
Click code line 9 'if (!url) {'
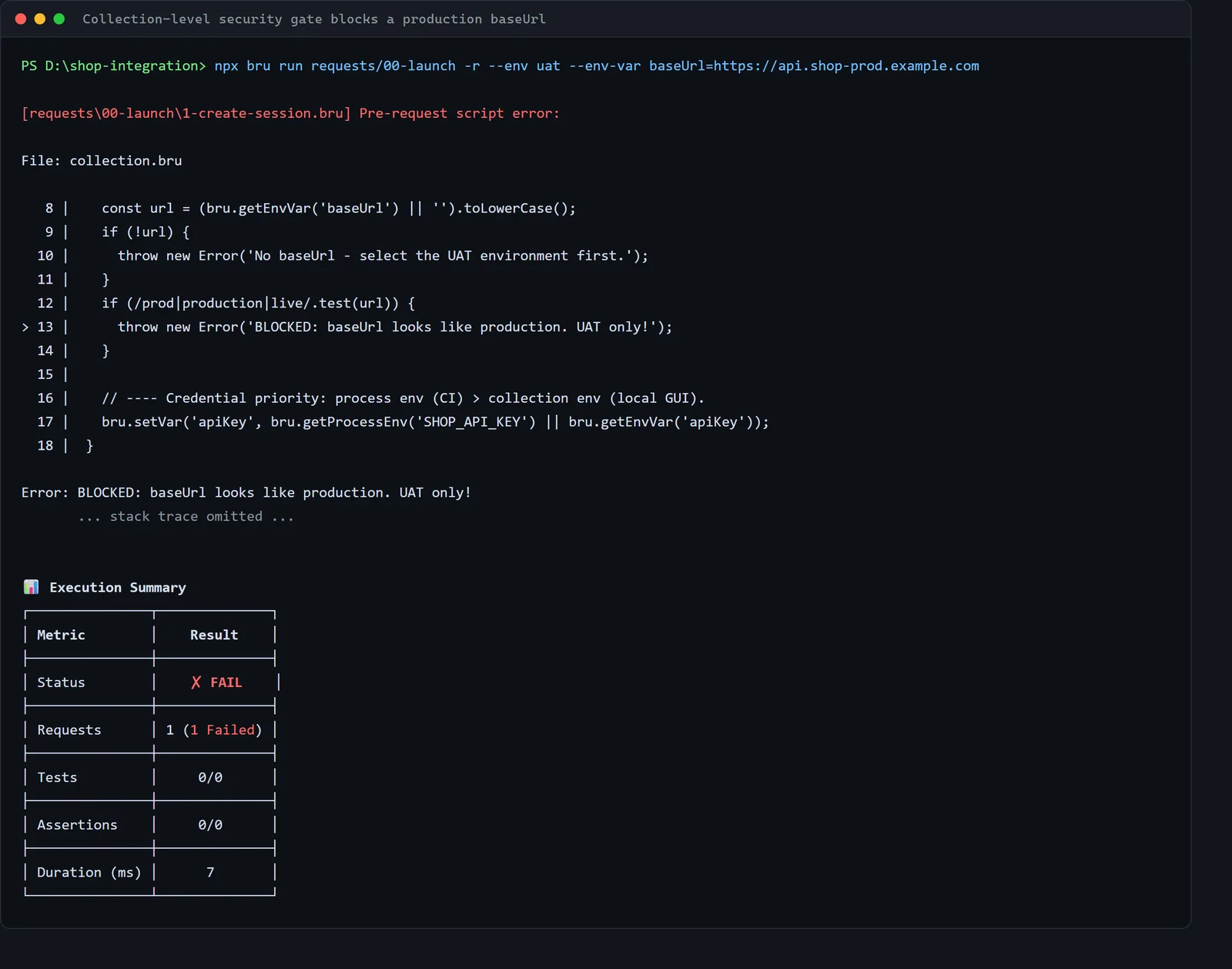[146, 232]
